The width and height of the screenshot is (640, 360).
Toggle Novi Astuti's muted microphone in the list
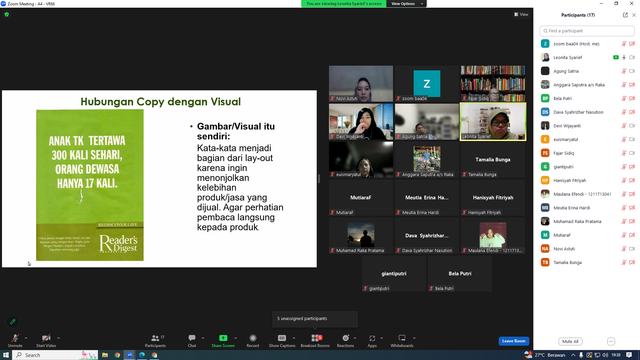(x=624, y=249)
